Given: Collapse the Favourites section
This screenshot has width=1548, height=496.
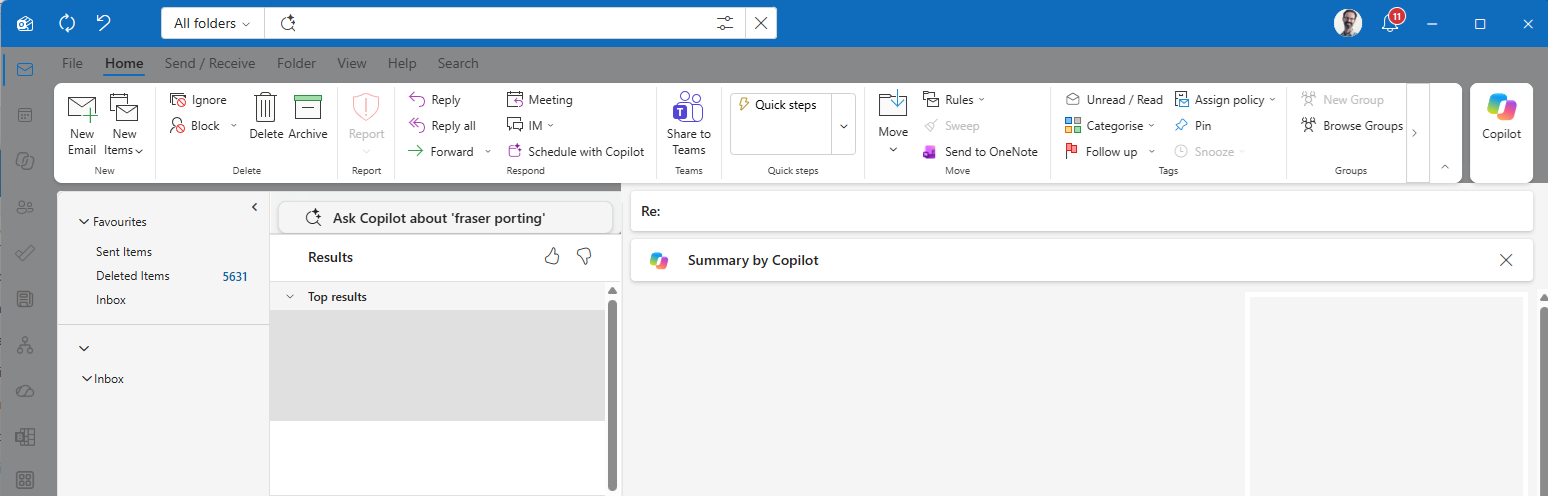Looking at the screenshot, I should pos(83,222).
